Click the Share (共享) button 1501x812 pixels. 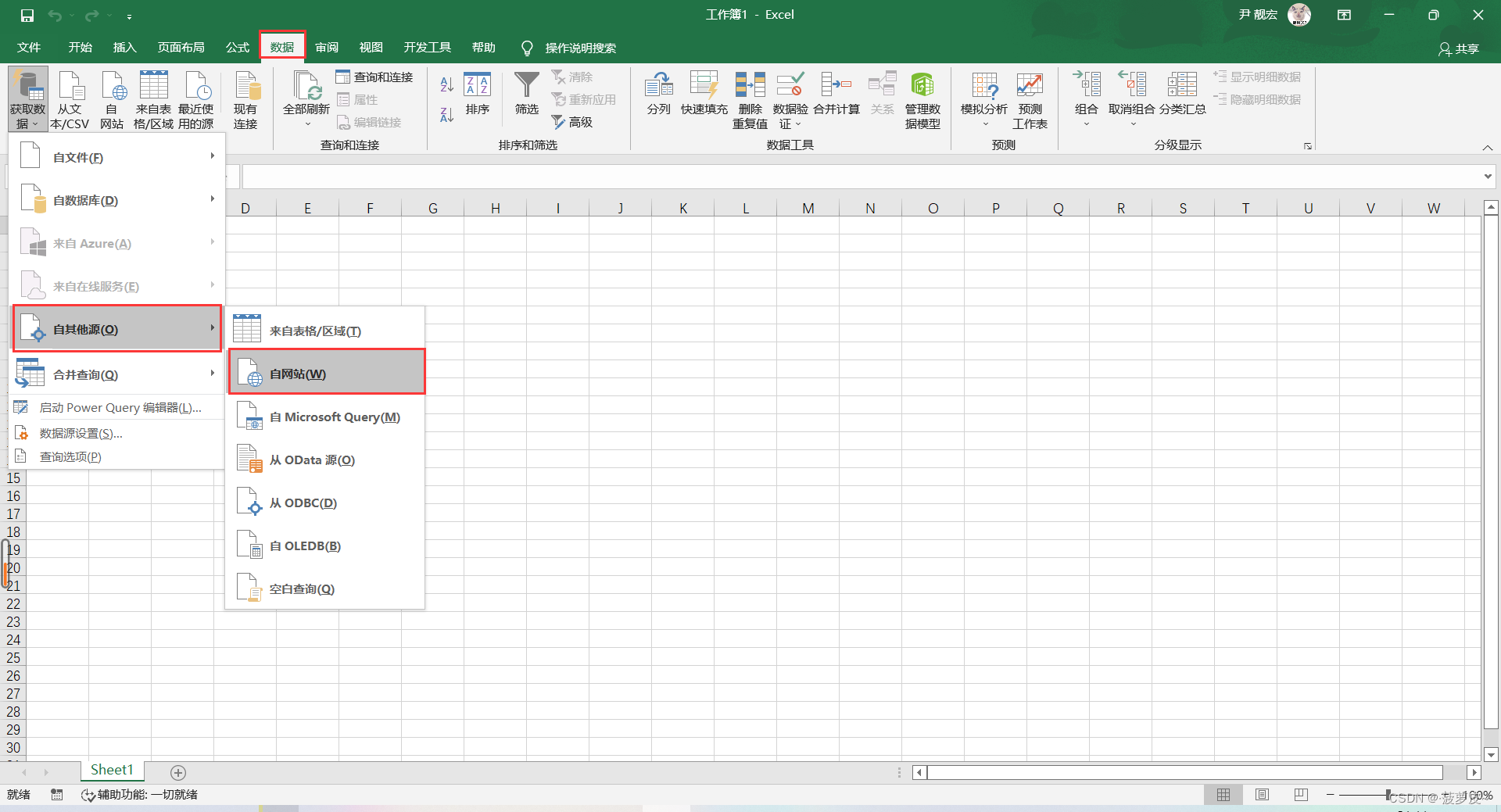click(x=1459, y=48)
